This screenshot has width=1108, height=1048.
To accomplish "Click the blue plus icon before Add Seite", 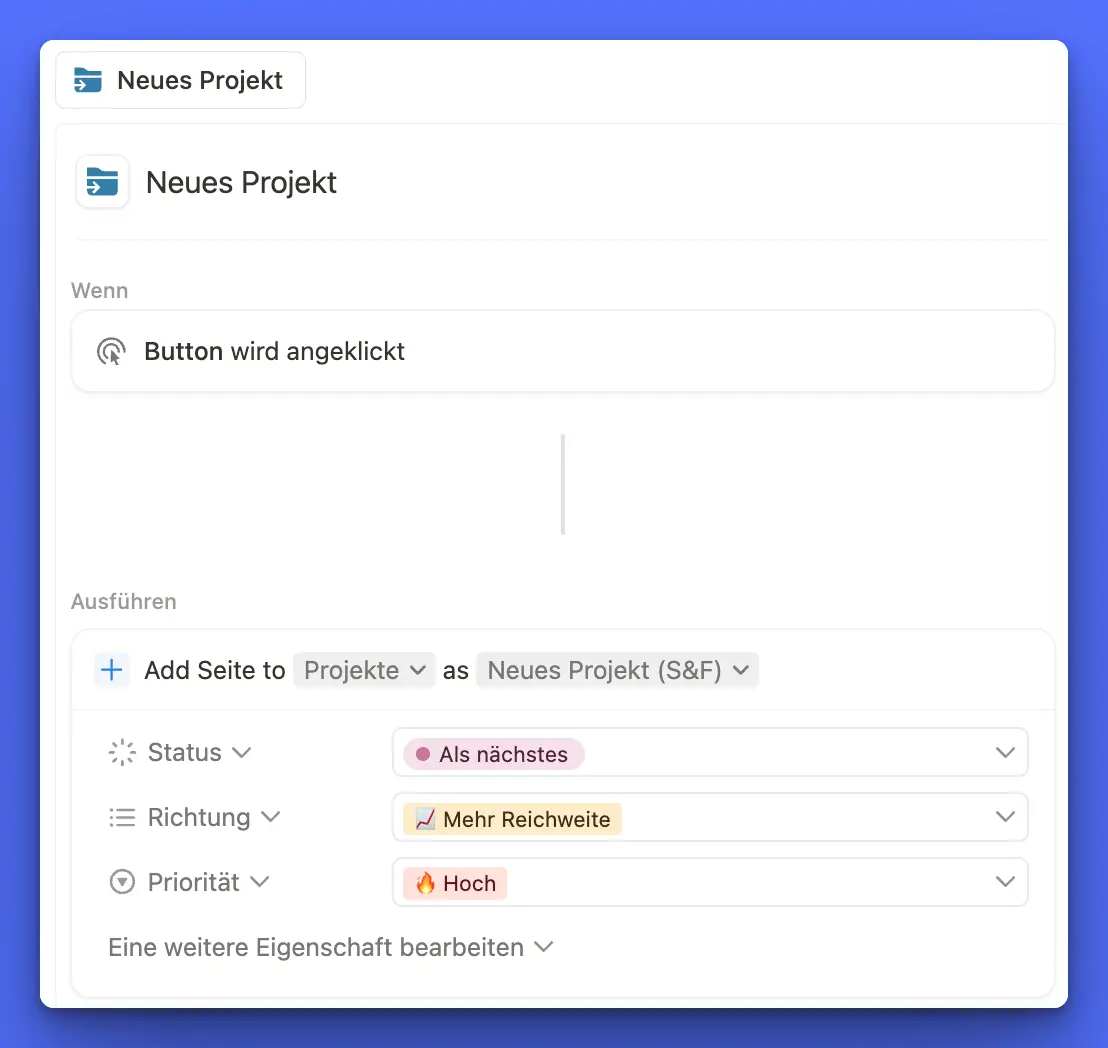I will 112,670.
